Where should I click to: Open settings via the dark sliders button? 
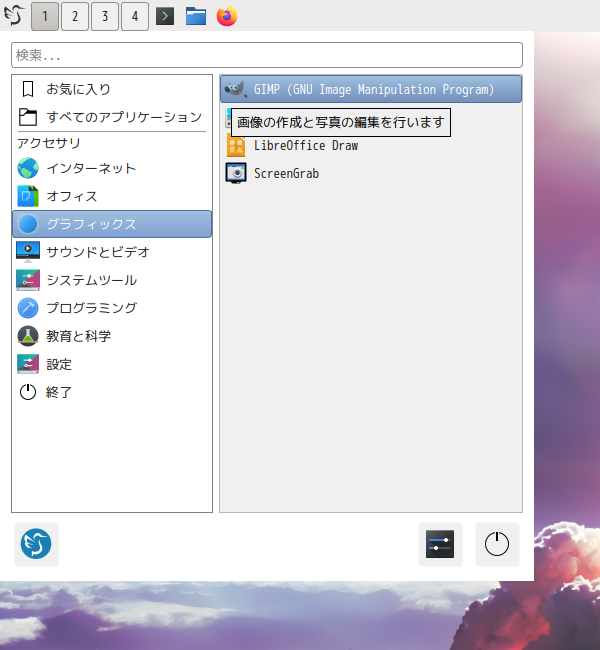pyautogui.click(x=440, y=544)
